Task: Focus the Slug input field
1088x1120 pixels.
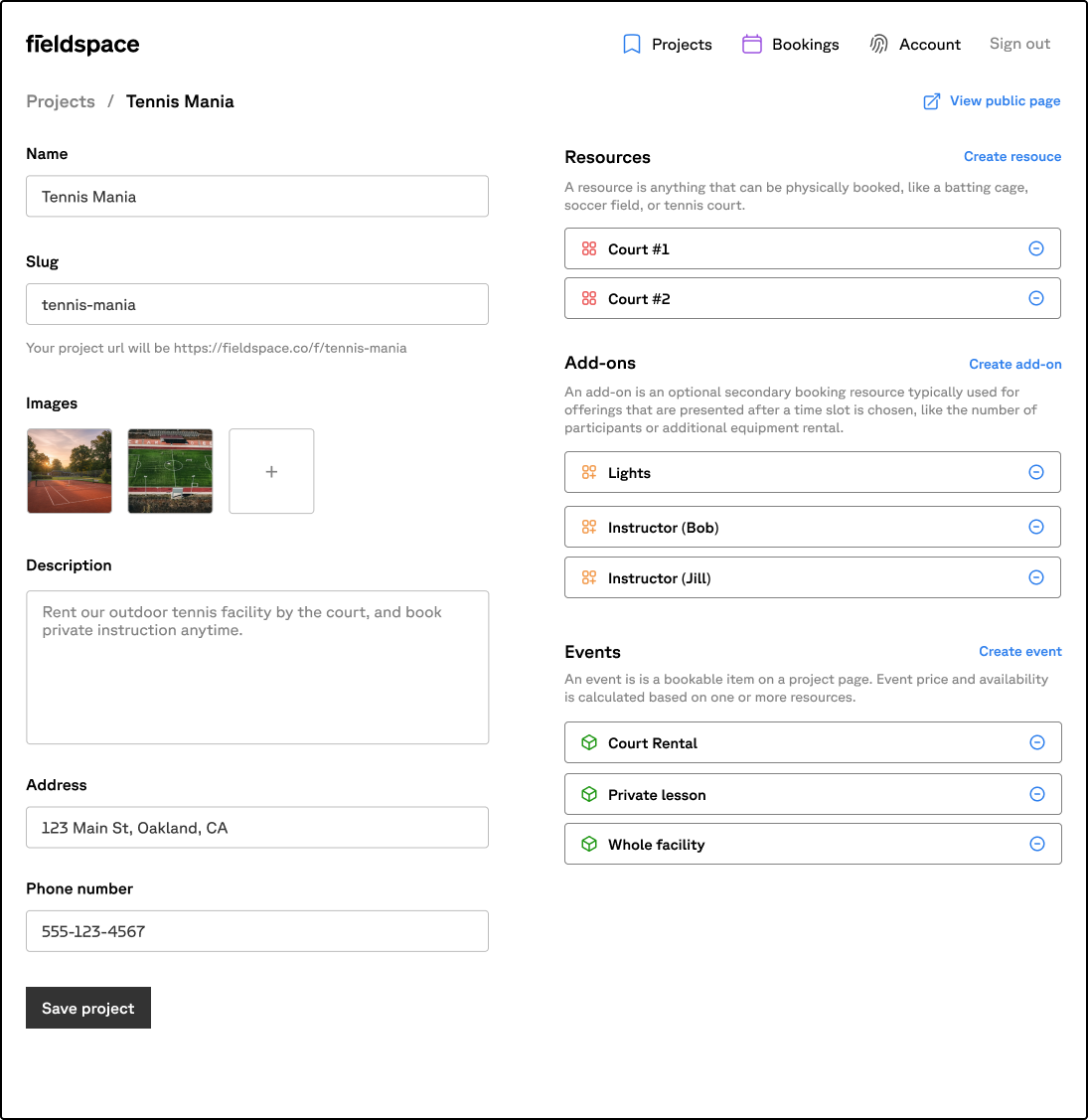Action: click(257, 304)
